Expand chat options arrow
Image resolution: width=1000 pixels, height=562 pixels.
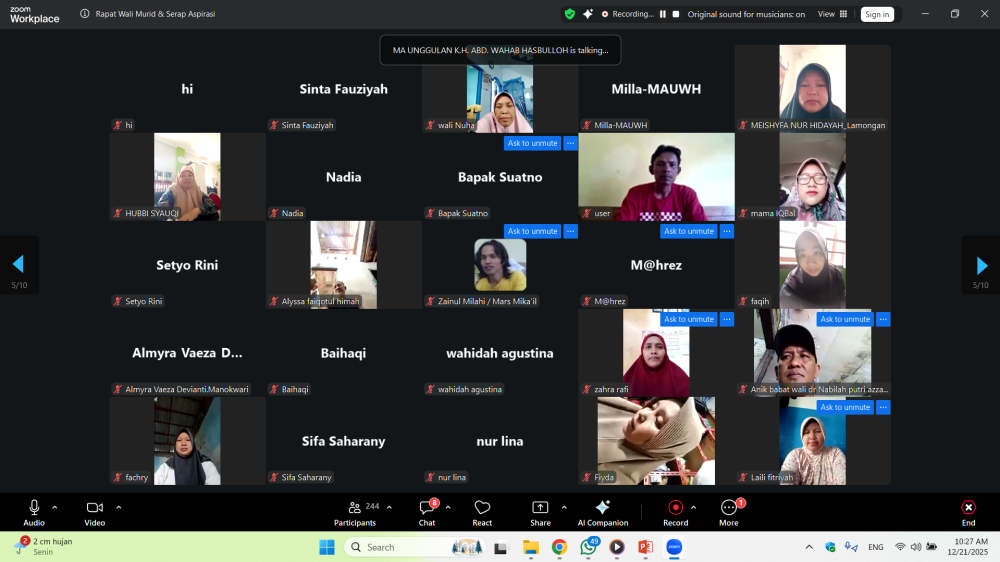[x=448, y=508]
